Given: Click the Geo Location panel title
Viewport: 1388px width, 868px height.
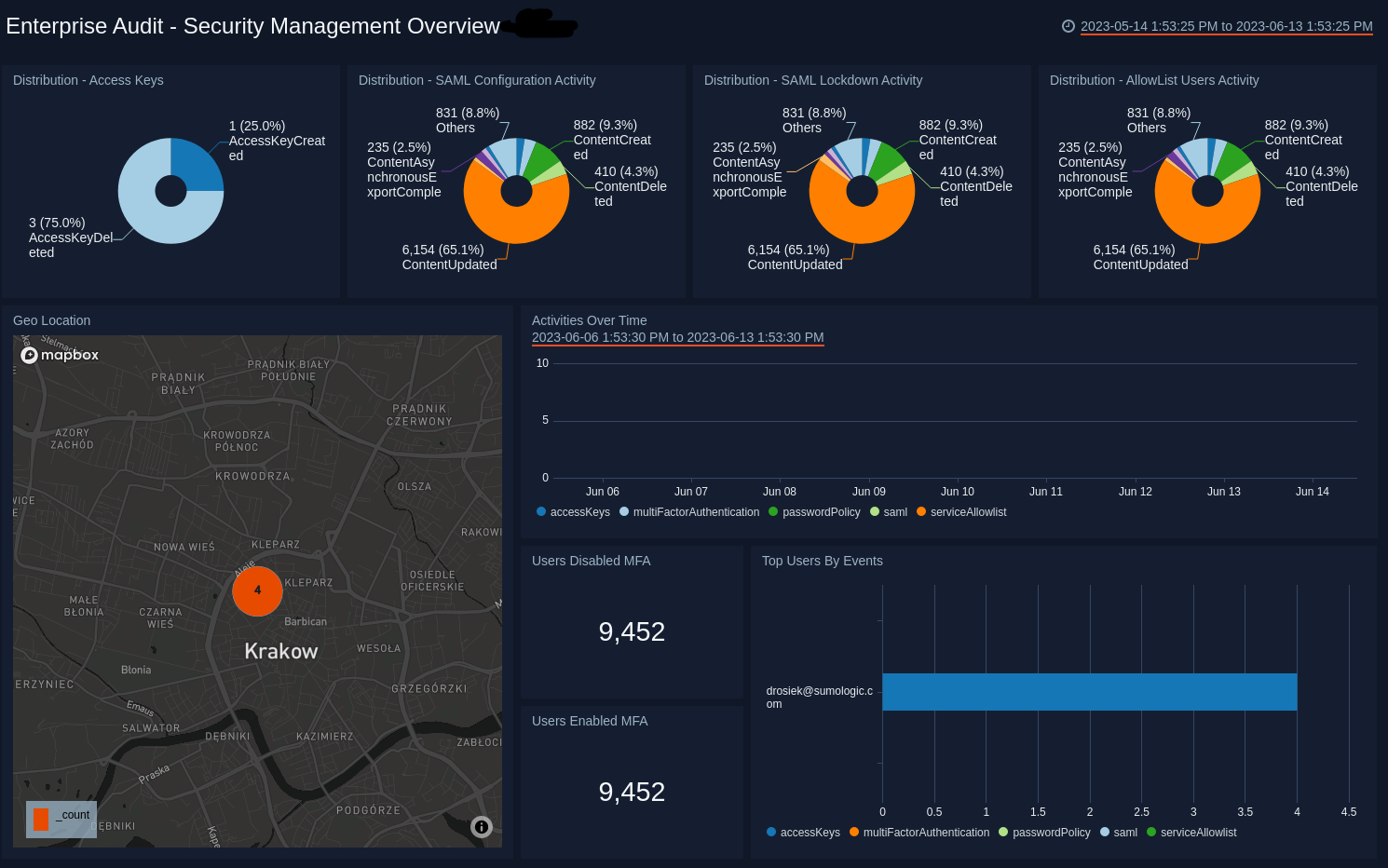Looking at the screenshot, I should click(52, 320).
